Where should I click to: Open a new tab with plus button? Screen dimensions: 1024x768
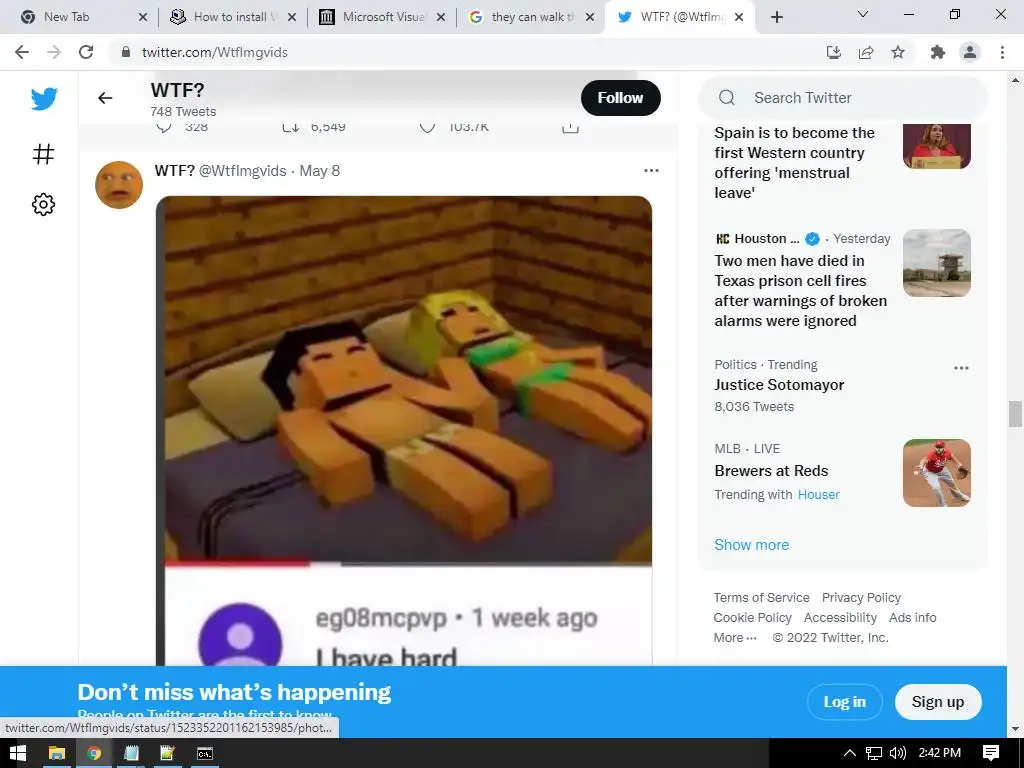pos(776,17)
